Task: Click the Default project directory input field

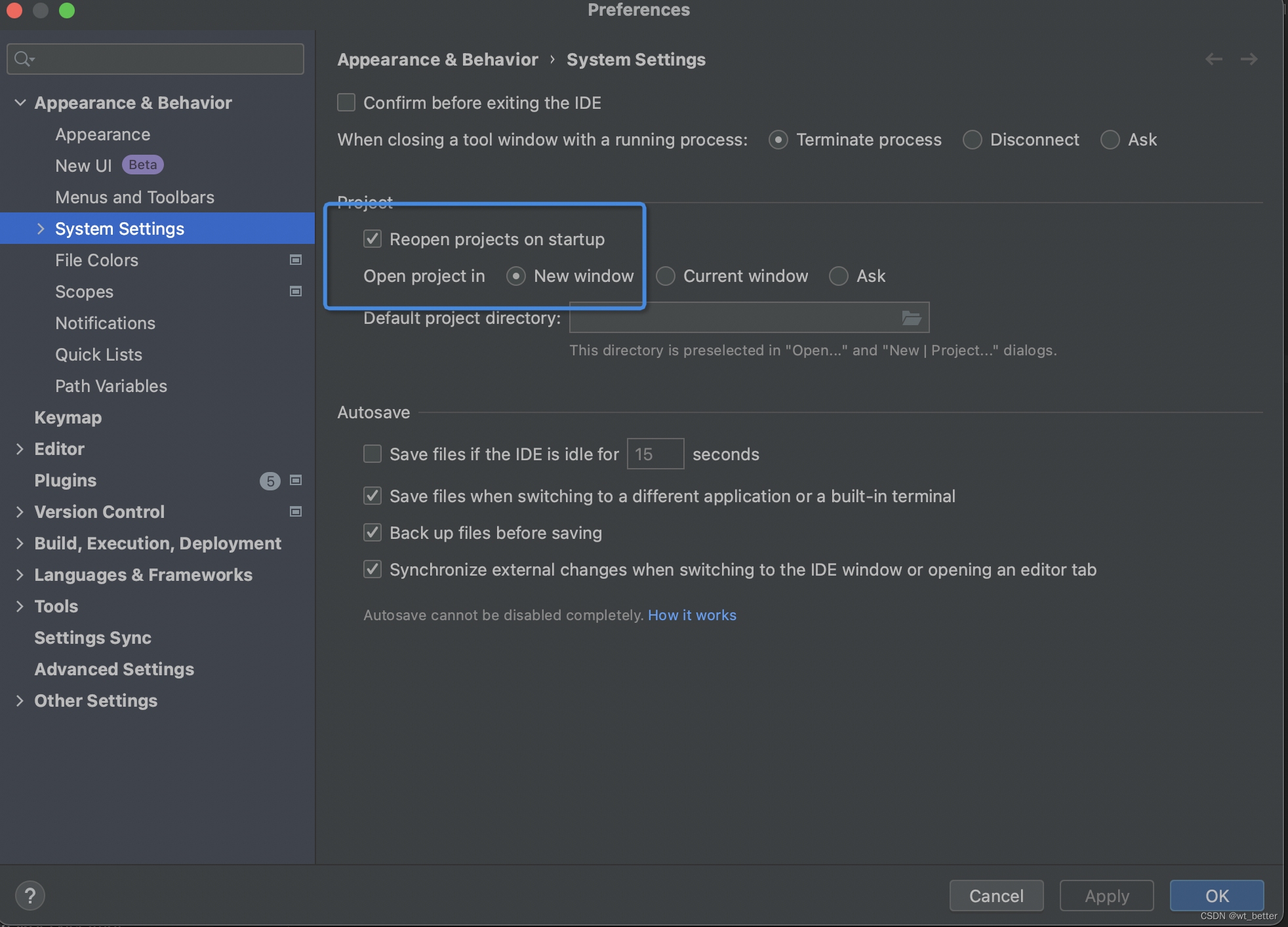Action: pyautogui.click(x=740, y=319)
